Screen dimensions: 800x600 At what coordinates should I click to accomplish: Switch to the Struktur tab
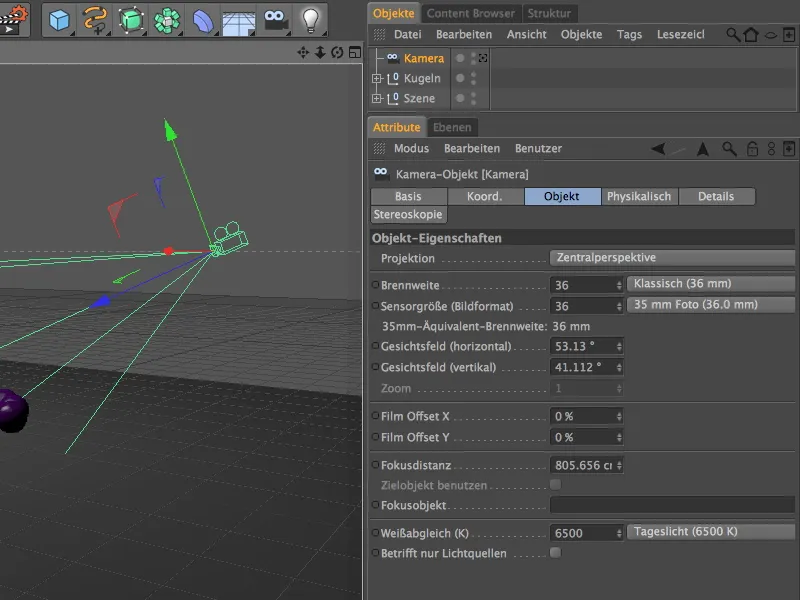[x=549, y=13]
